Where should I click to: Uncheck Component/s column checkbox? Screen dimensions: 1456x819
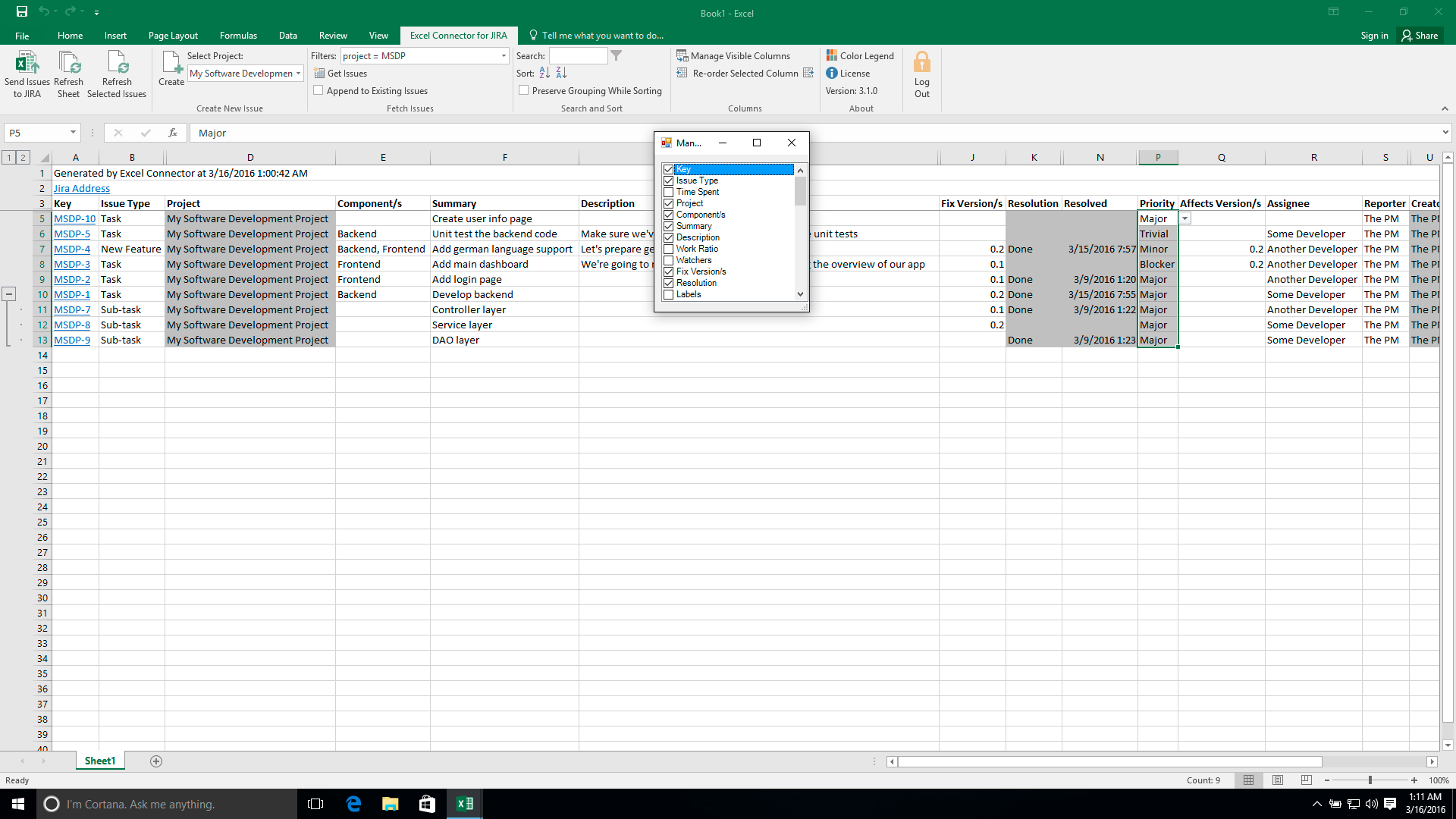point(669,215)
